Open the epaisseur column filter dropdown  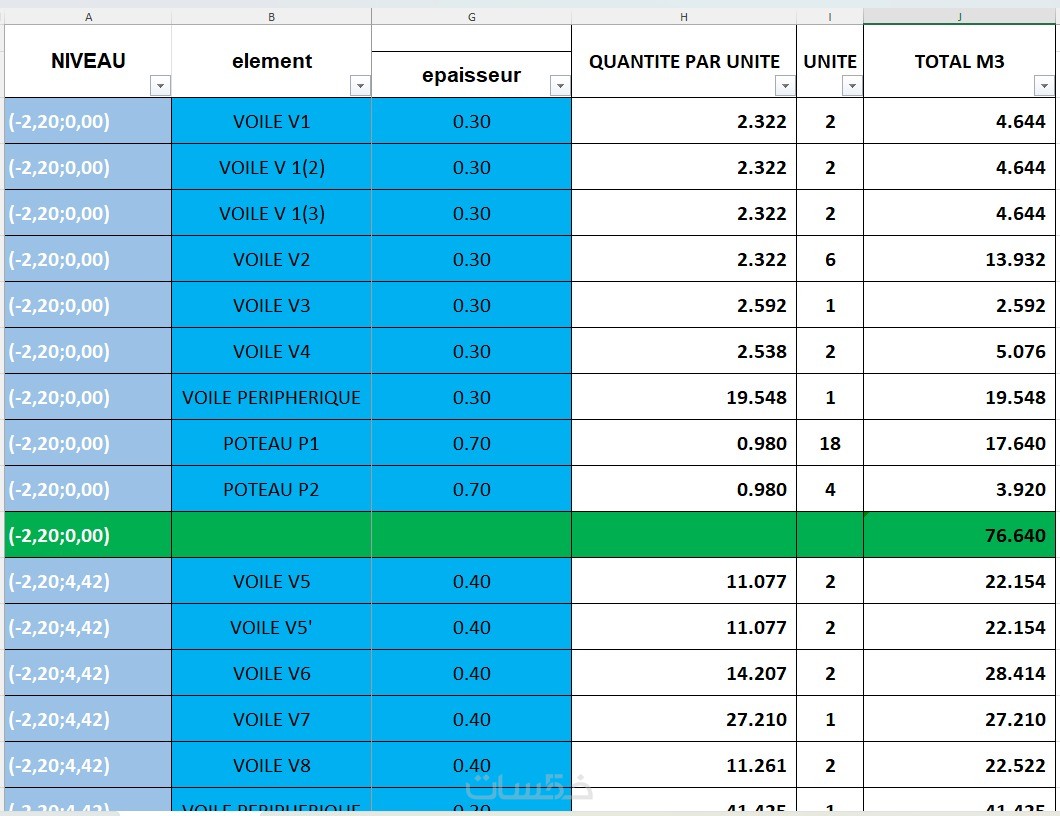point(560,86)
